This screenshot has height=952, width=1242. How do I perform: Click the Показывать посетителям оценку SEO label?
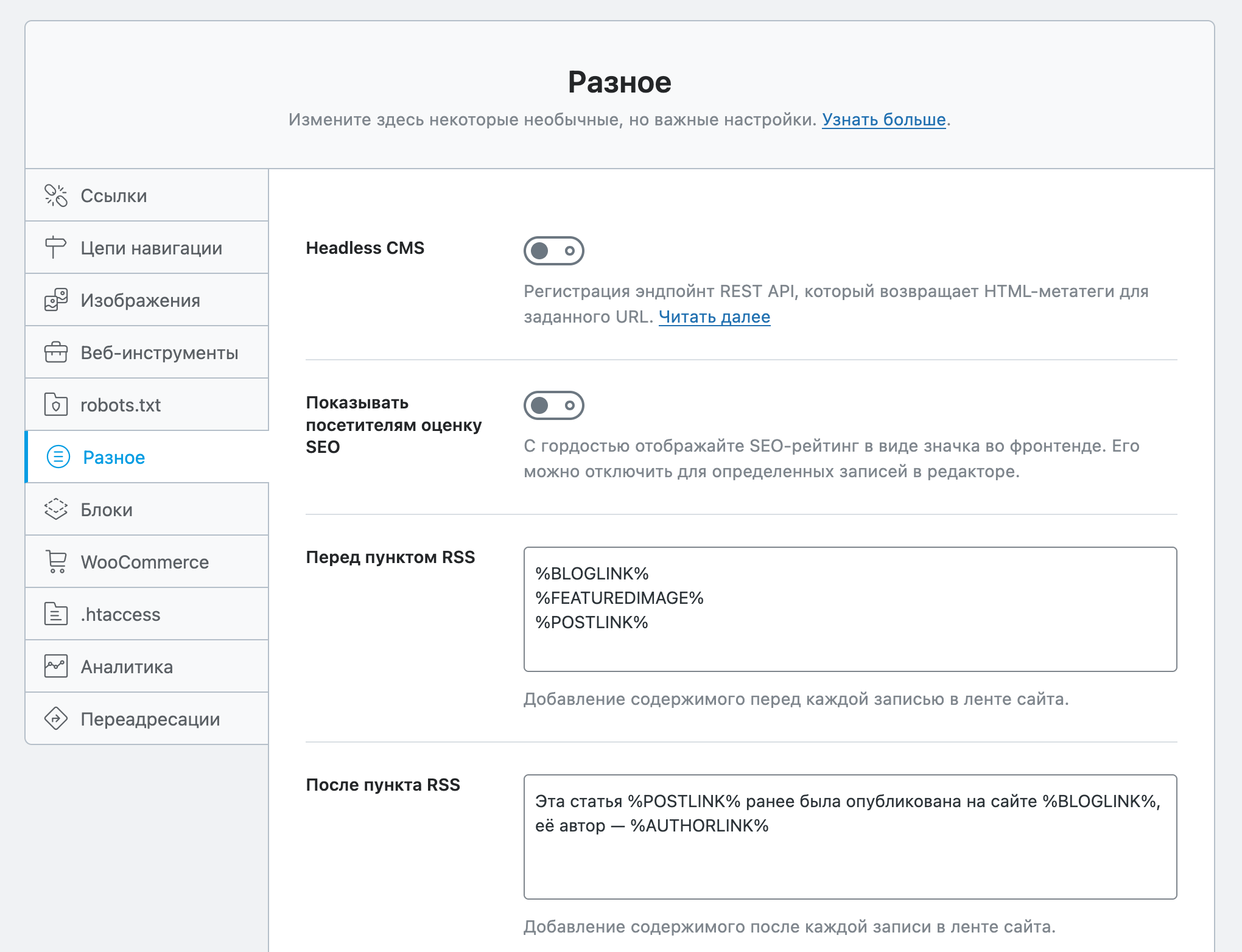[394, 425]
